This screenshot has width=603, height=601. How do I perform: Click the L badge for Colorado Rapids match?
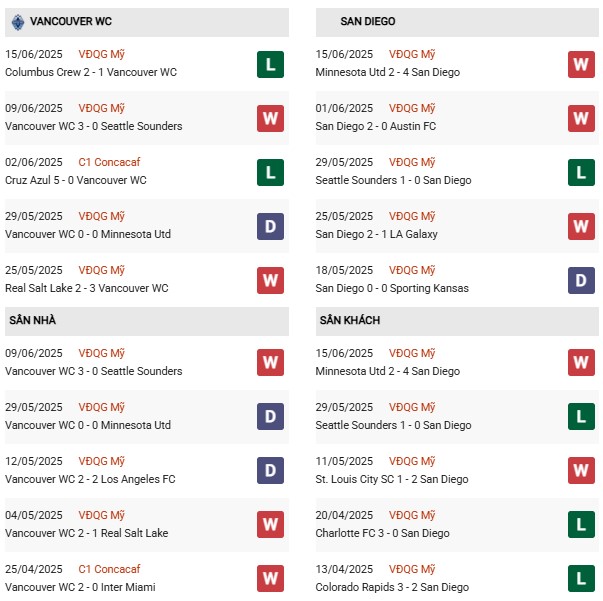[581, 579]
